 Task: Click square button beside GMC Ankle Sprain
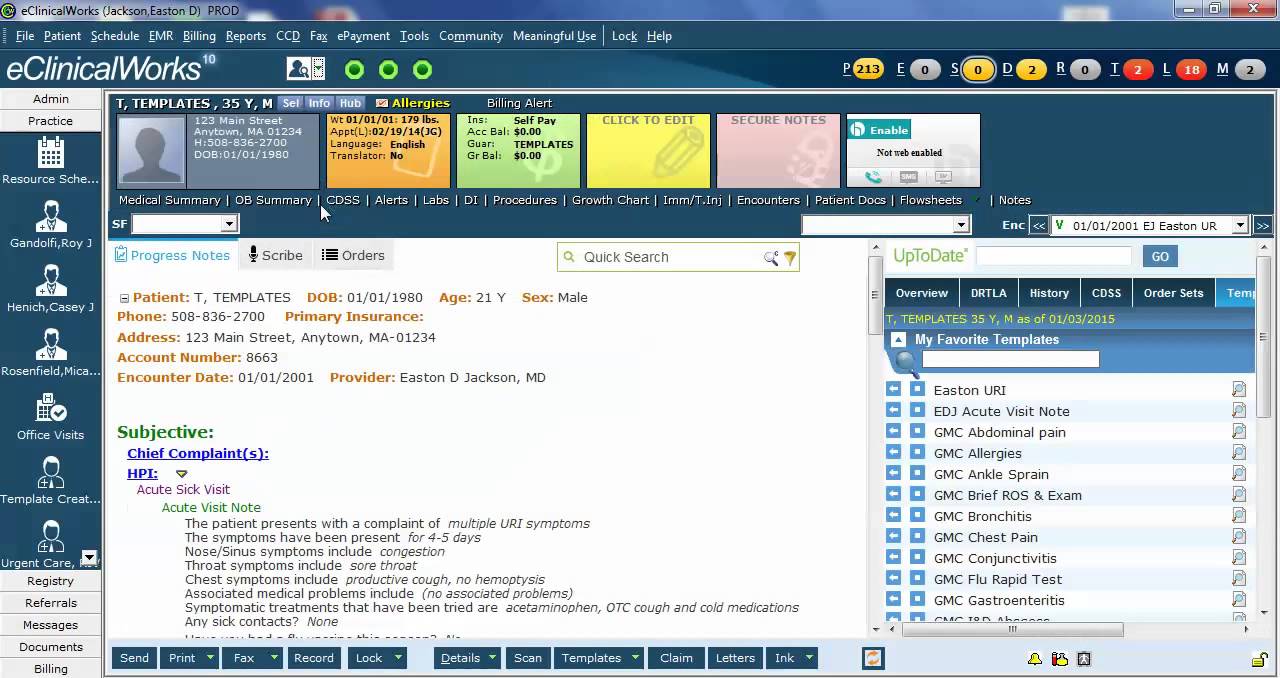click(x=917, y=474)
